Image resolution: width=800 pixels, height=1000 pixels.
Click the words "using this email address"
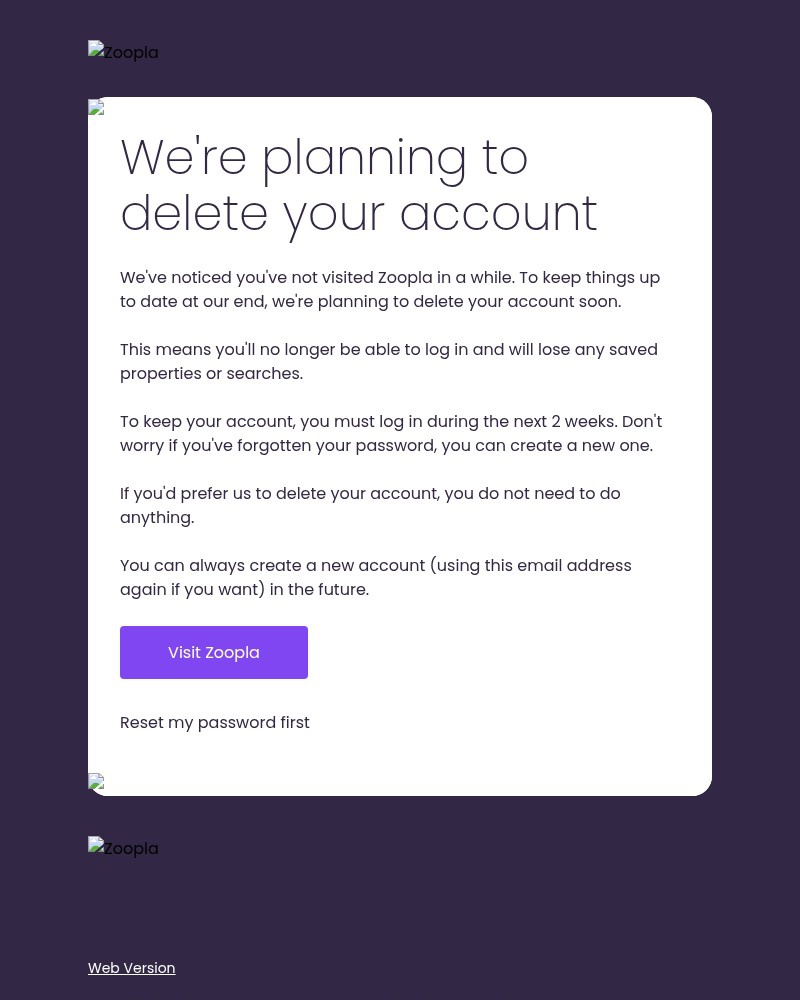[x=533, y=565]
